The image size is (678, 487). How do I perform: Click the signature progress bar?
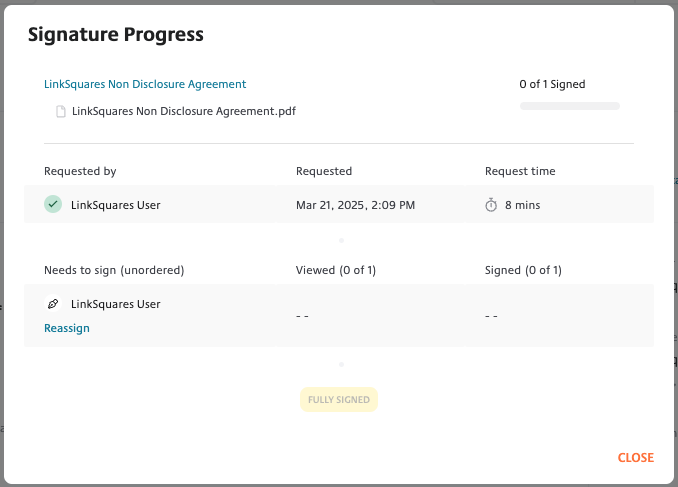click(569, 106)
